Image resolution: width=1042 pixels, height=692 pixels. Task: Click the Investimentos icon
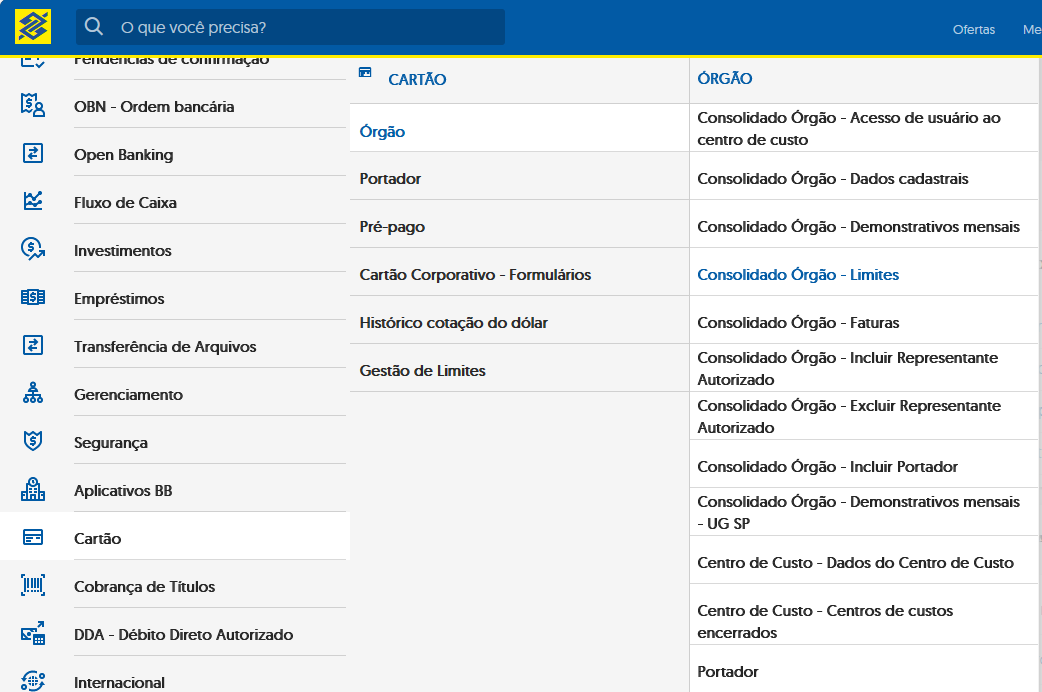click(33, 249)
